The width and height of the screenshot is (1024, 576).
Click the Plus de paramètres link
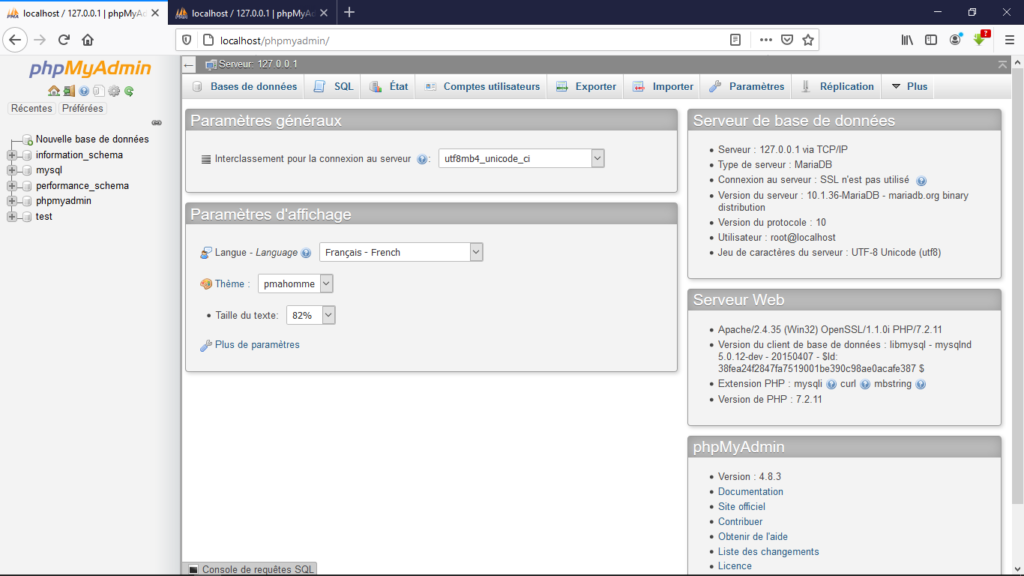coord(257,345)
